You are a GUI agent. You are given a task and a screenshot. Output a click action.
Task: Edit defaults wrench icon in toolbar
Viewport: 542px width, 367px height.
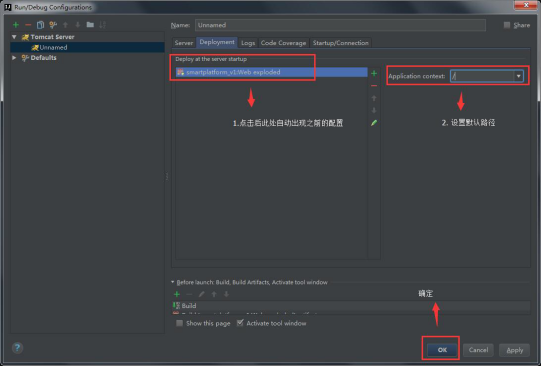tap(53, 25)
